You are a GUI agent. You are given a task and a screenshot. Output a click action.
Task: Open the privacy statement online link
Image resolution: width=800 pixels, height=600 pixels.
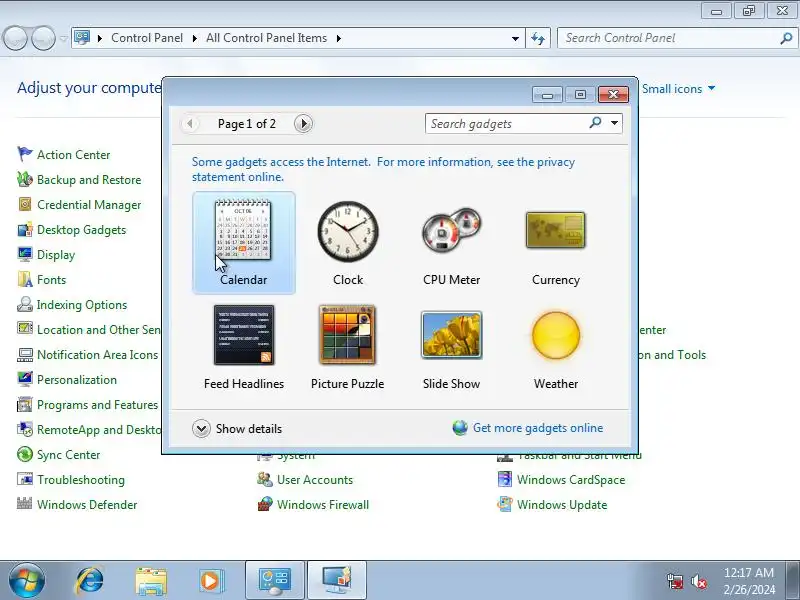383,169
